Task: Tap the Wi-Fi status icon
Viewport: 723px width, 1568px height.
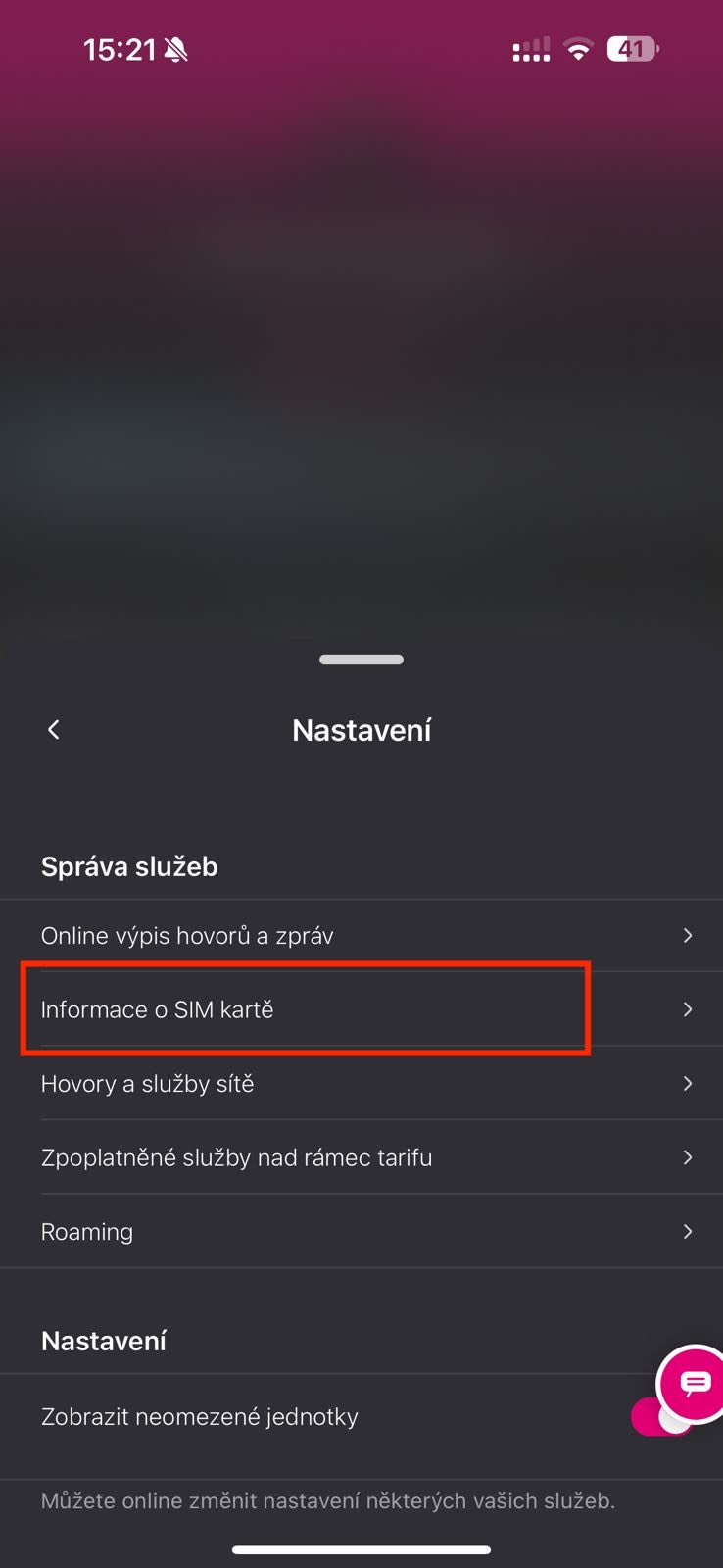Action: (579, 49)
